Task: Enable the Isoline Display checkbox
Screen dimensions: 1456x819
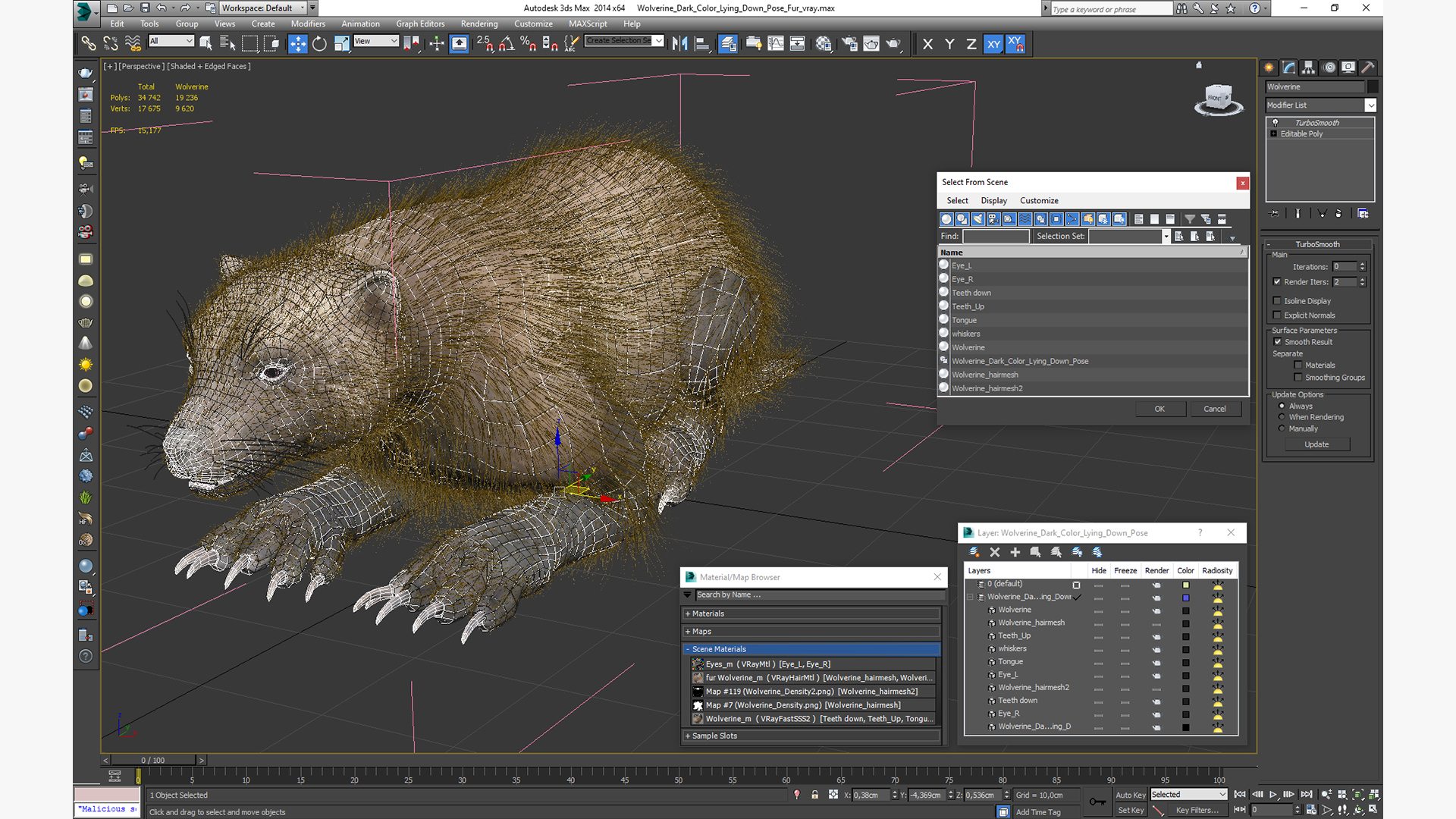Action: pyautogui.click(x=1277, y=301)
